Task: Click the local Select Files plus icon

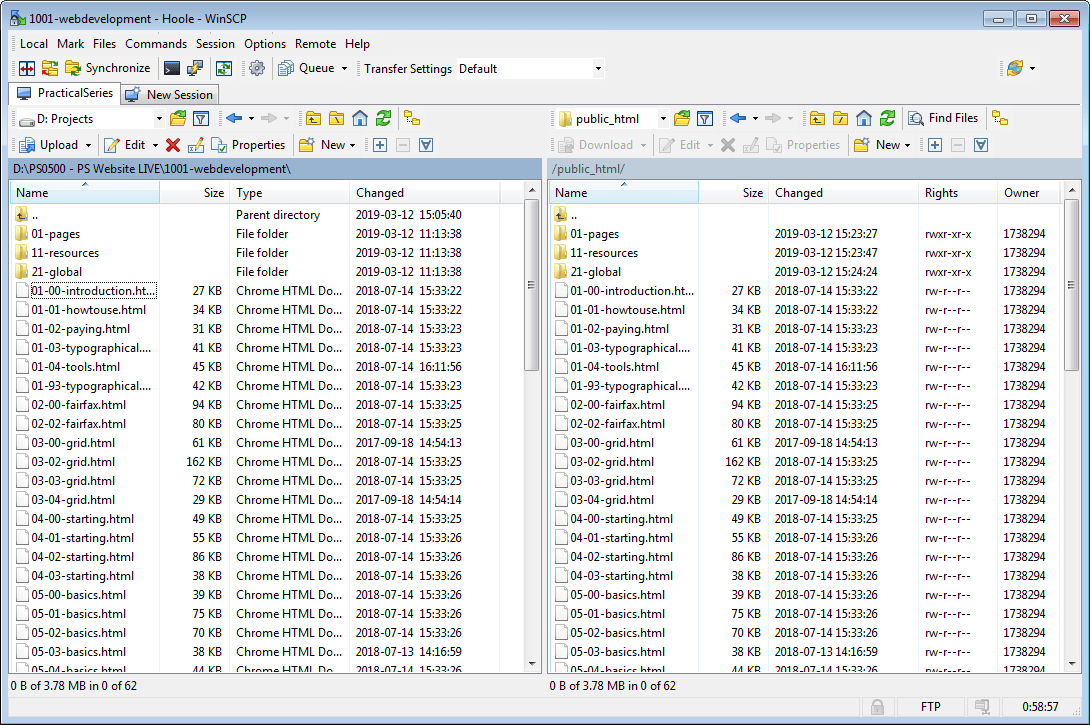Action: 380,145
